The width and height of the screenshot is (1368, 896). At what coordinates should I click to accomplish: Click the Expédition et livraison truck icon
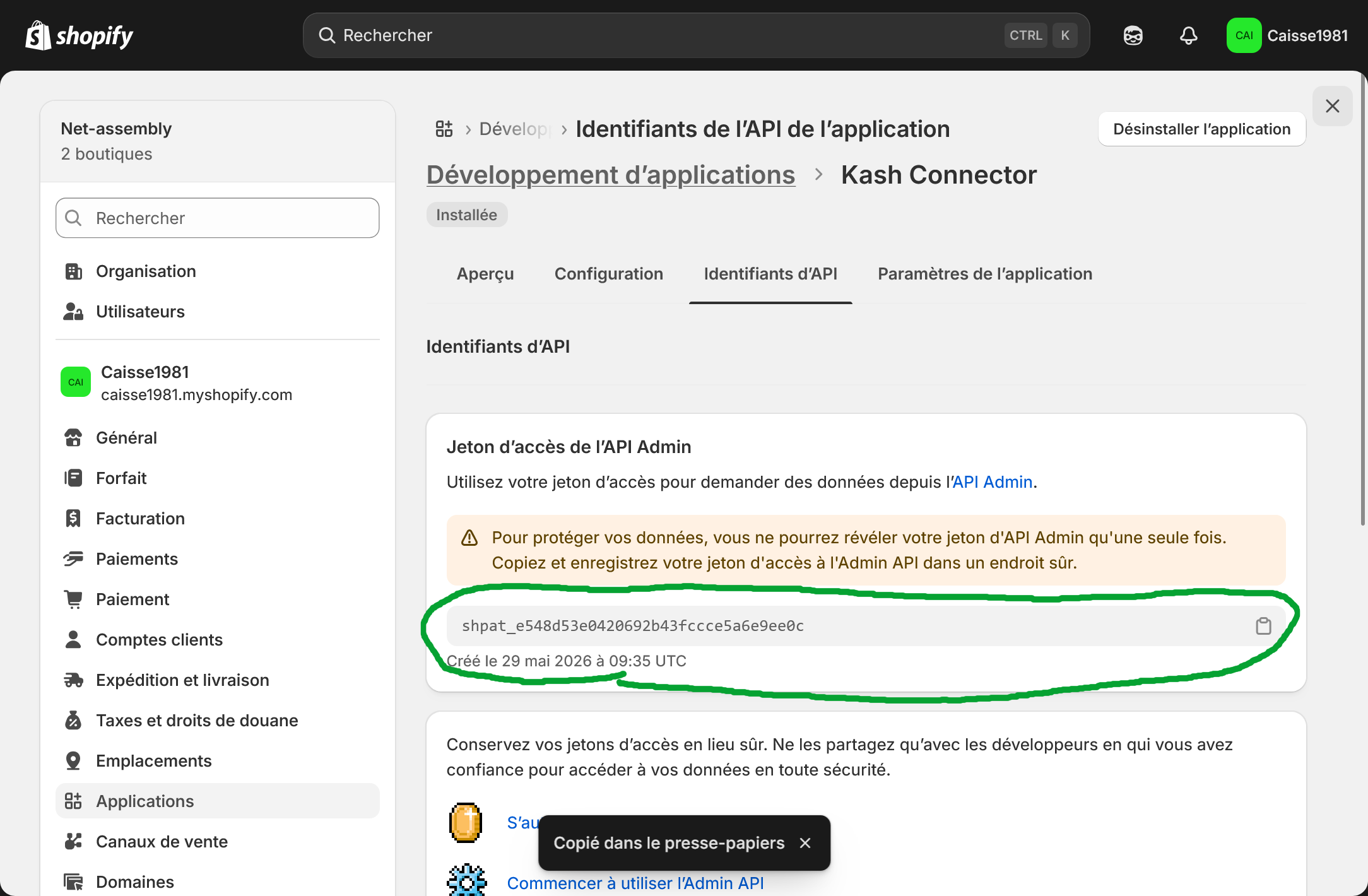click(x=73, y=680)
